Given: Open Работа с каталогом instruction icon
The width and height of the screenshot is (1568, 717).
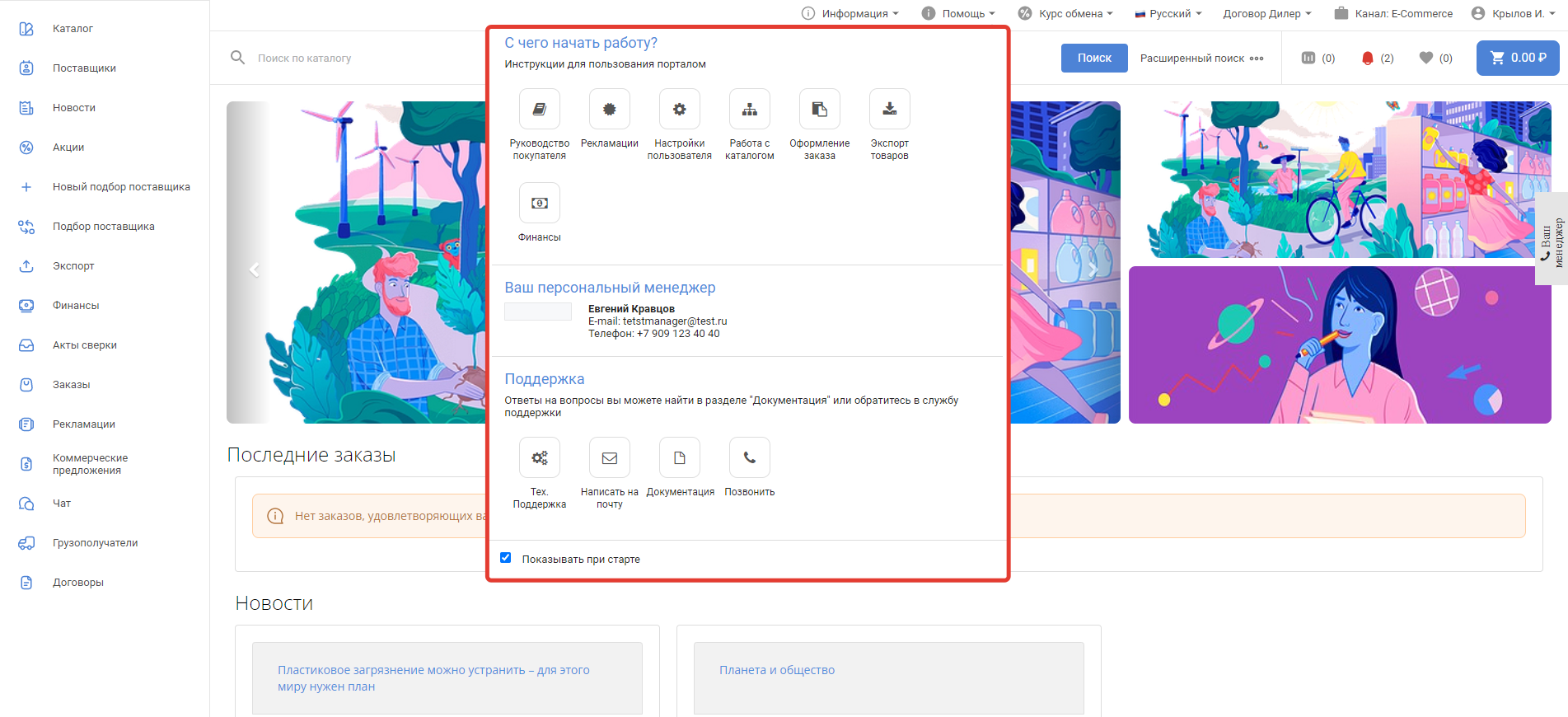Looking at the screenshot, I should pyautogui.click(x=749, y=110).
